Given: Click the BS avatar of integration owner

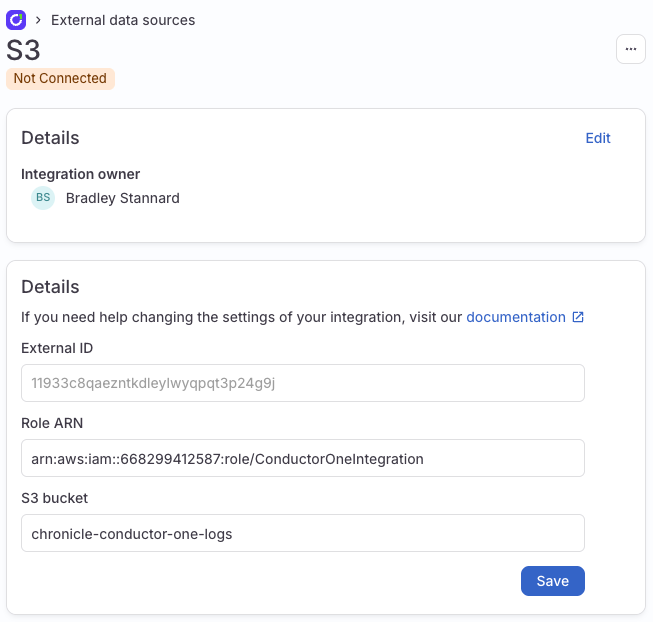Looking at the screenshot, I should pyautogui.click(x=43, y=198).
